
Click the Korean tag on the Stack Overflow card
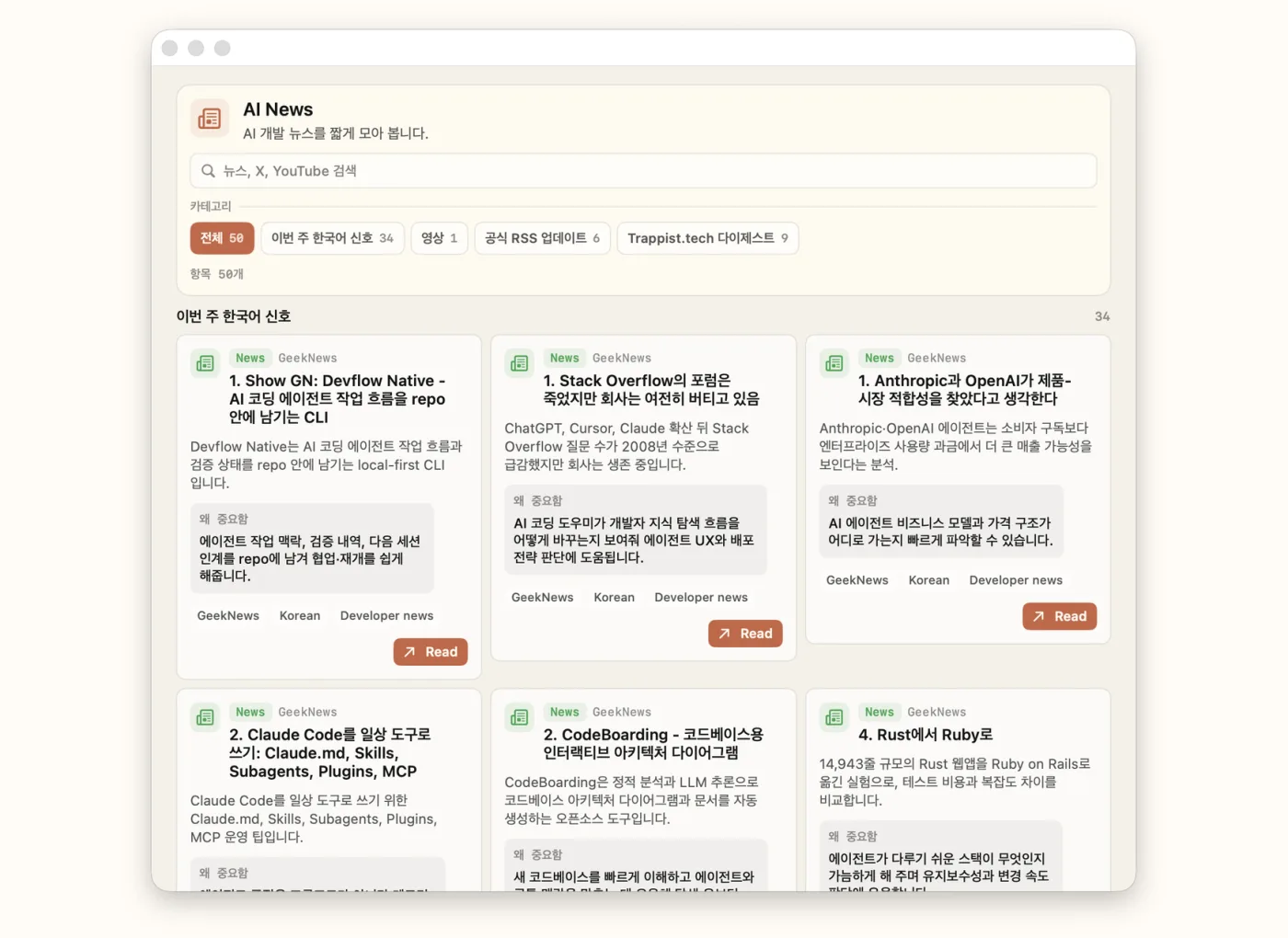click(x=615, y=598)
